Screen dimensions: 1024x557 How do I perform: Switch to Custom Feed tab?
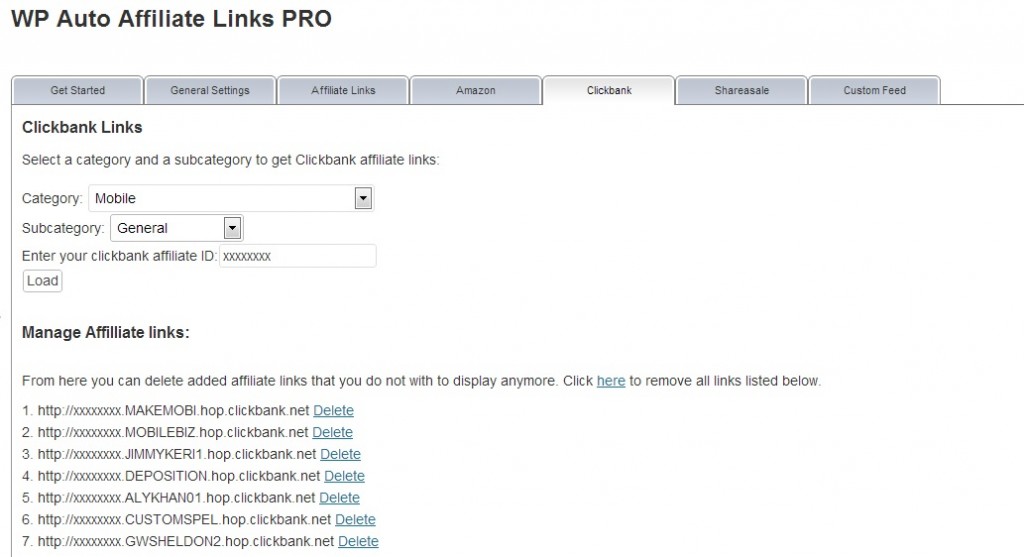[874, 90]
